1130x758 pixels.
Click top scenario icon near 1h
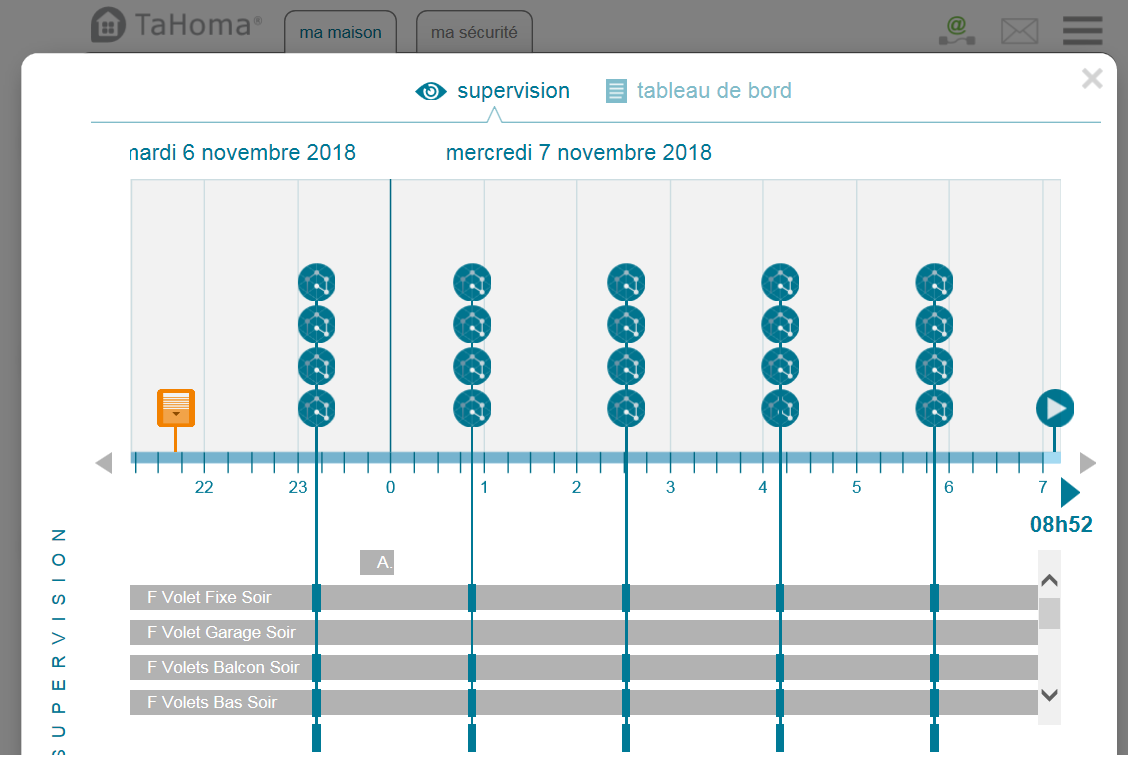click(x=471, y=283)
